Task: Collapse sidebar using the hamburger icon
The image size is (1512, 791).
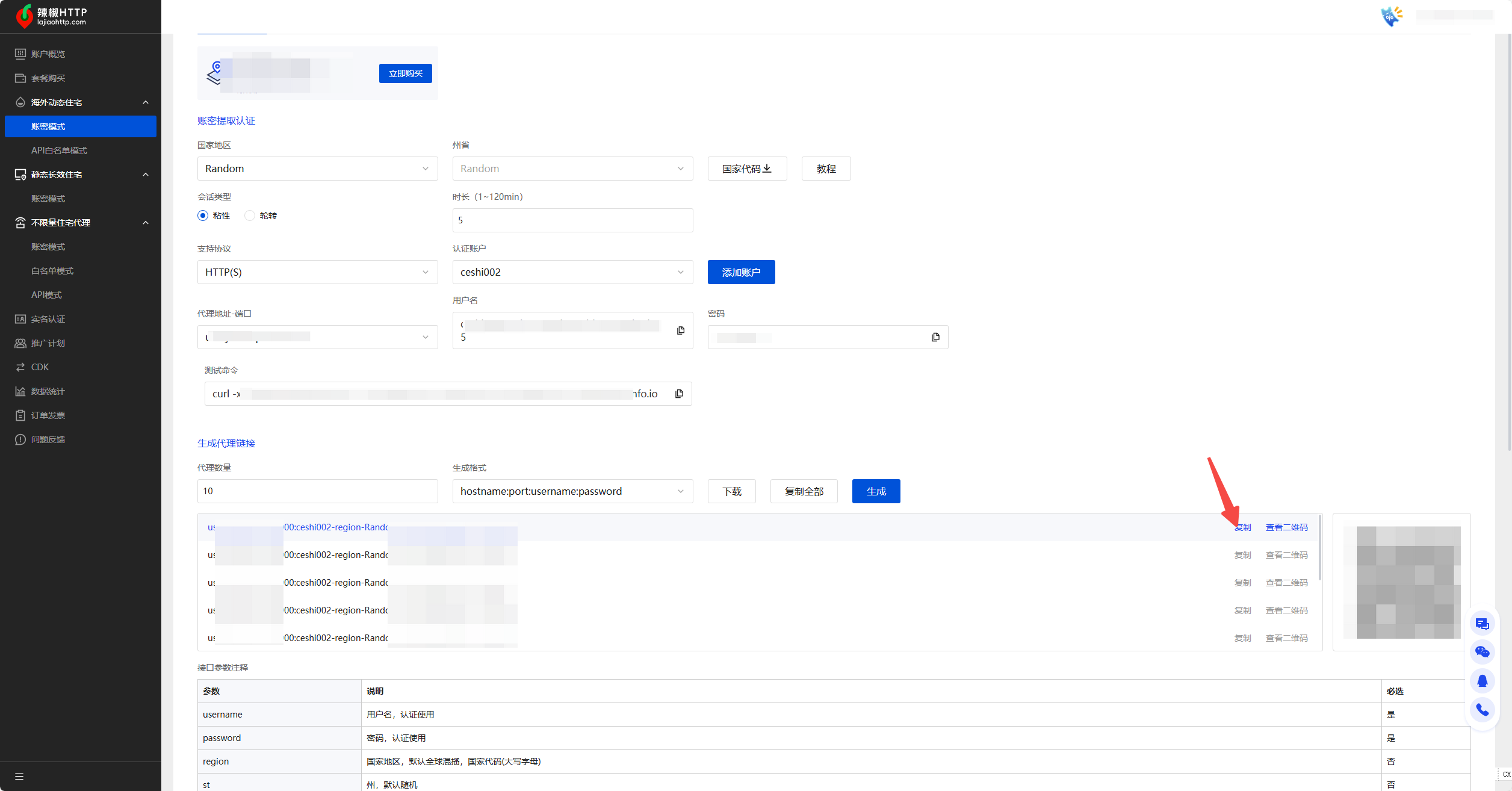Action: [x=19, y=777]
